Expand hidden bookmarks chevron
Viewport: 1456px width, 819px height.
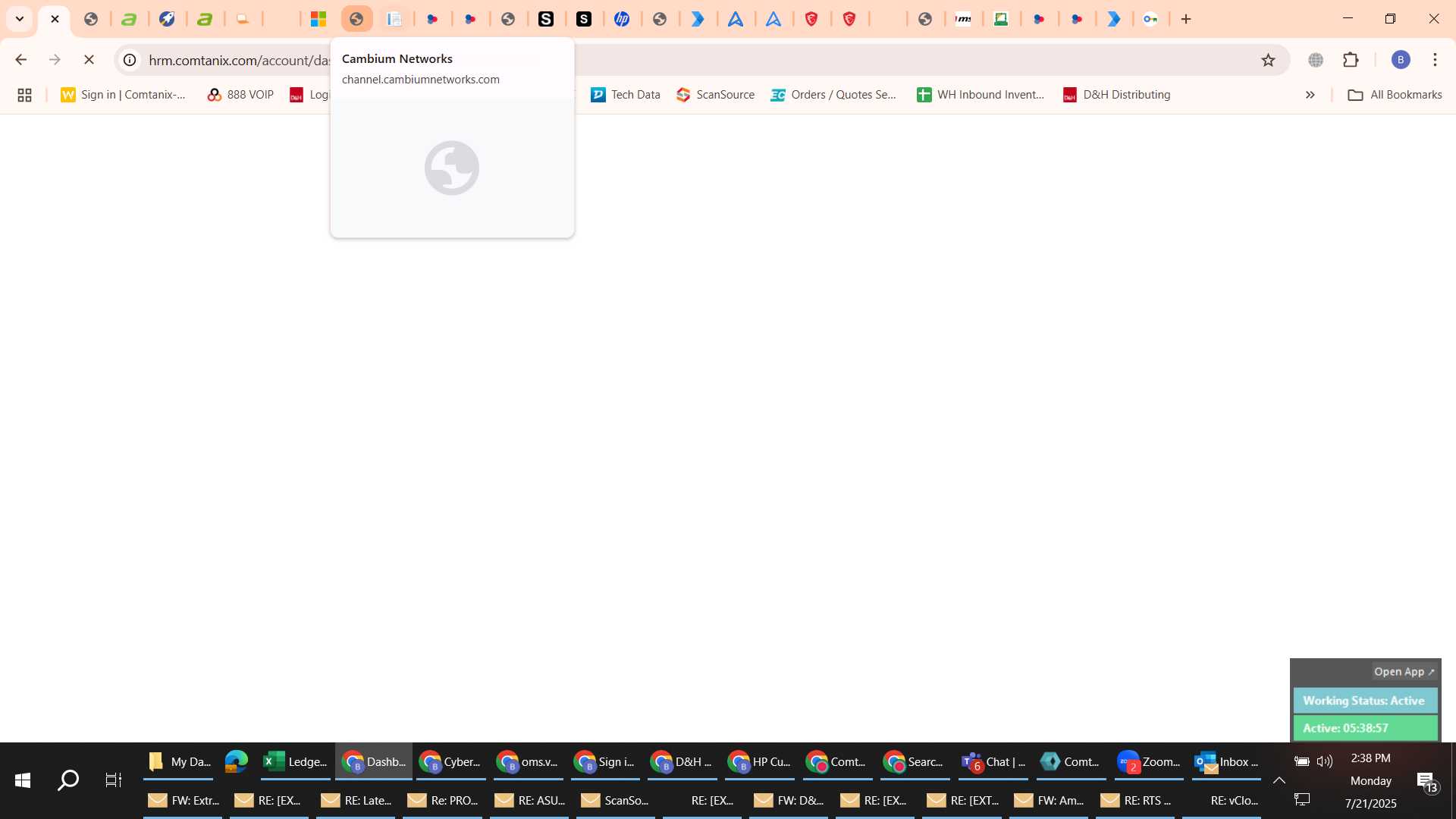coord(1310,95)
